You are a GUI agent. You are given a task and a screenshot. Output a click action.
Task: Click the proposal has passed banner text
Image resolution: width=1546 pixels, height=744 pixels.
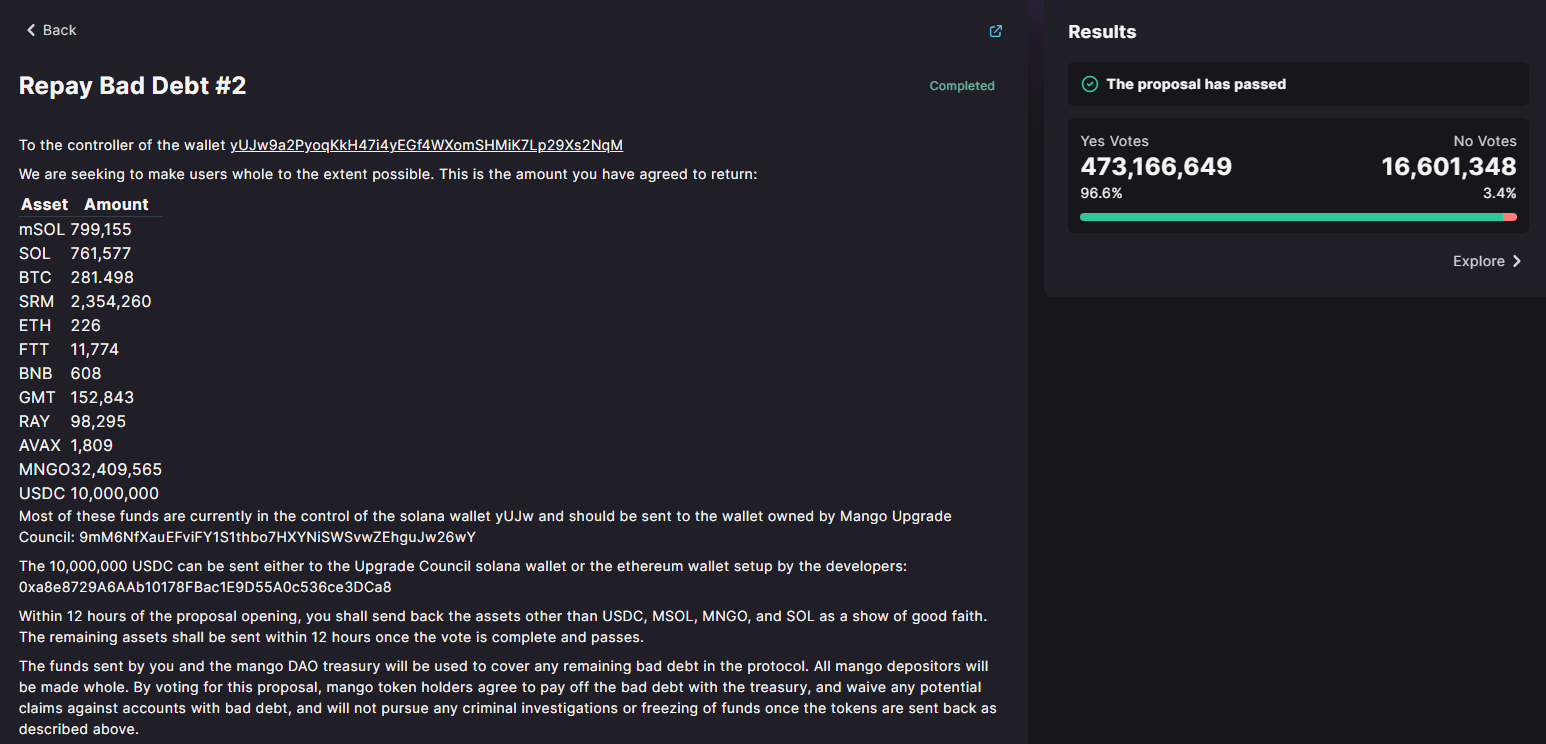(x=1196, y=84)
